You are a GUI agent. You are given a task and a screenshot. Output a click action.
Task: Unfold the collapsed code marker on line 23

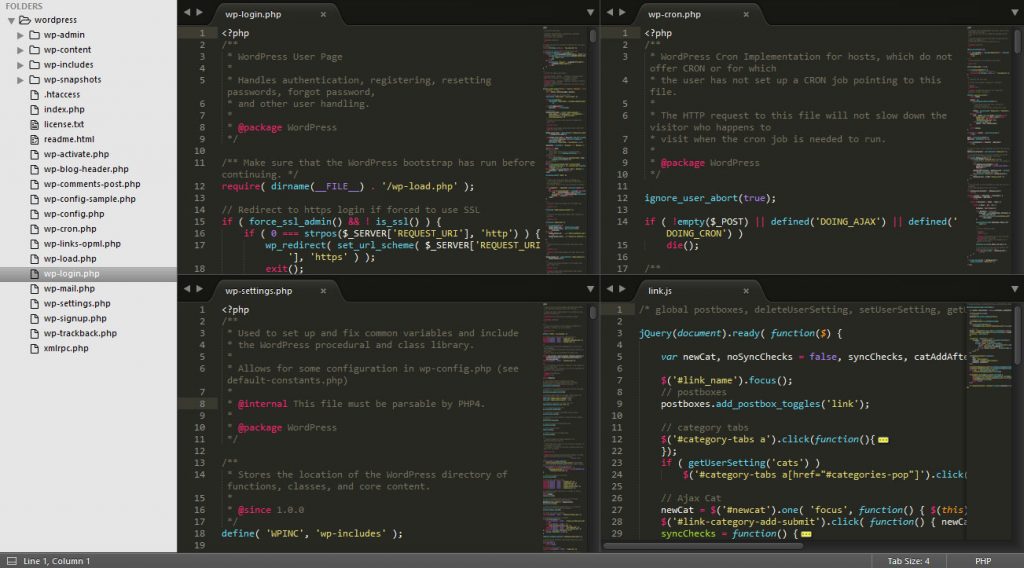coord(883,440)
